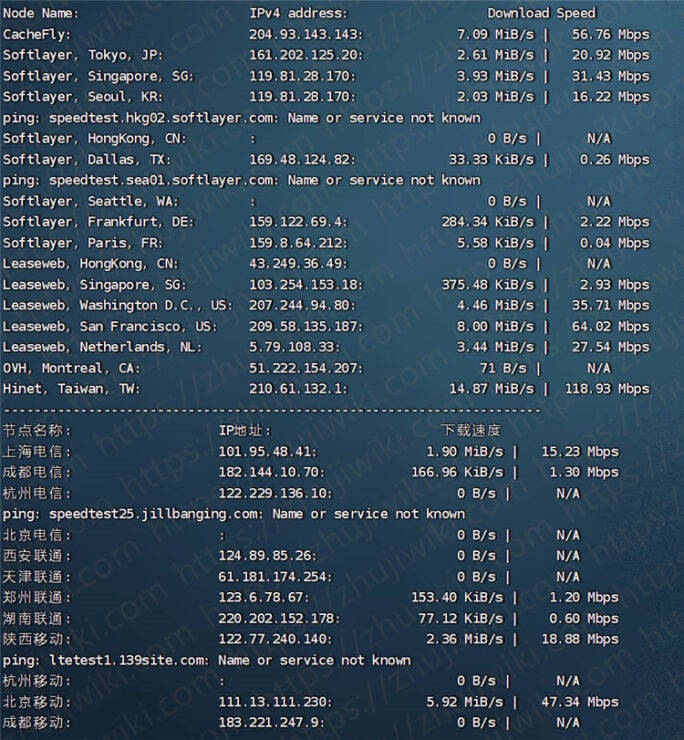Click the 56.76 Mbps speed value
Screen dimensions: 684x740
pos(611,34)
